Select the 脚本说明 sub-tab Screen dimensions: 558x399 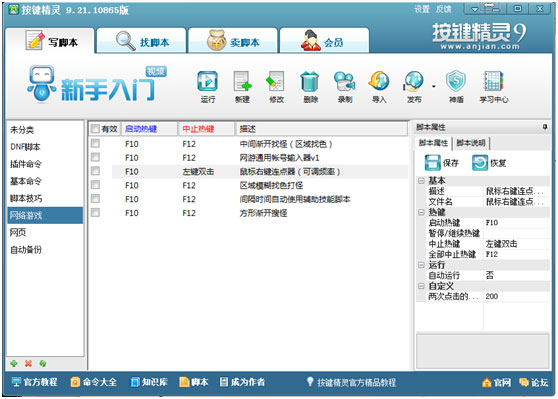pos(471,143)
